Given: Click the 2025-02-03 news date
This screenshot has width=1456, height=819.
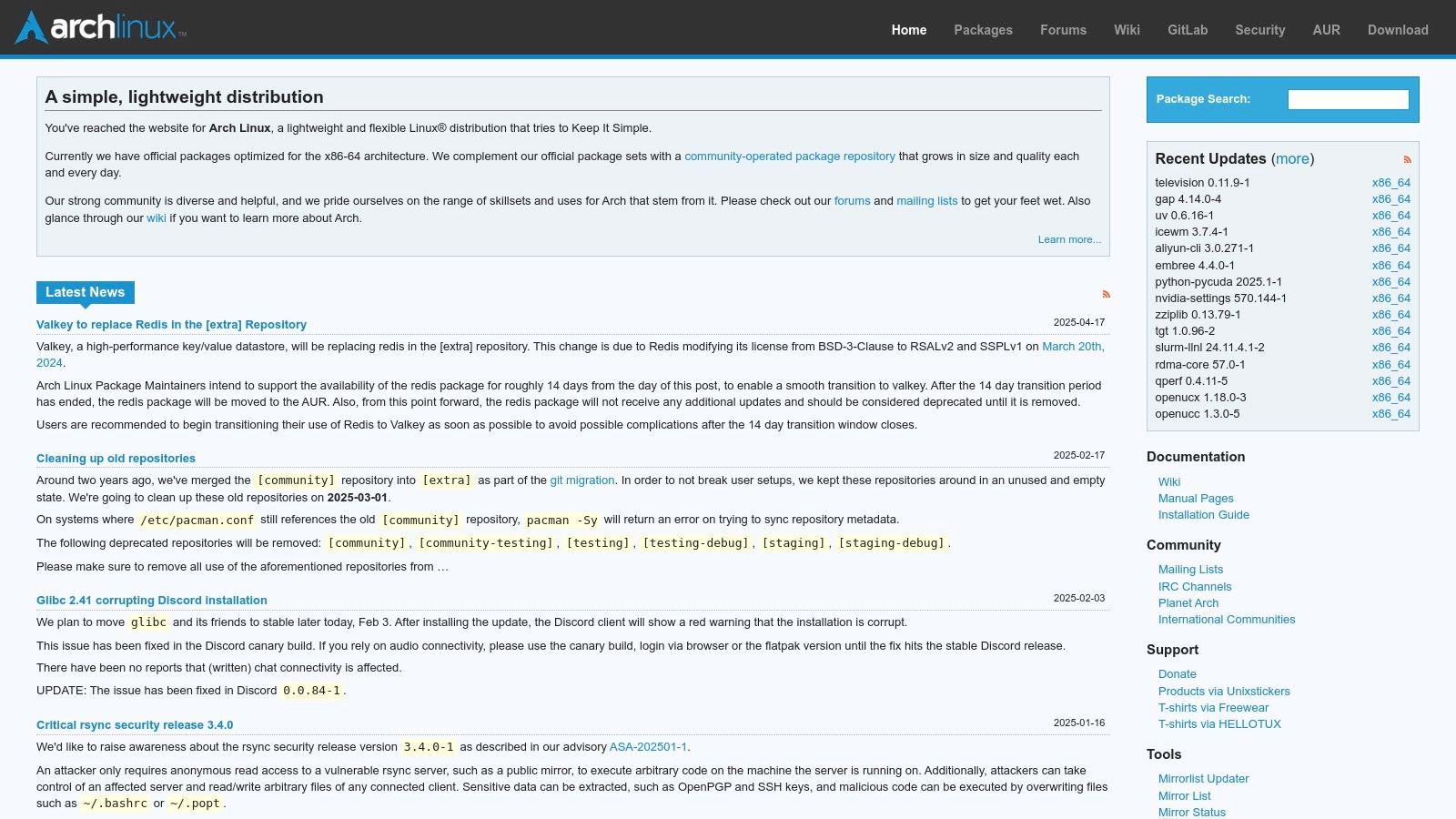Looking at the screenshot, I should [x=1078, y=598].
